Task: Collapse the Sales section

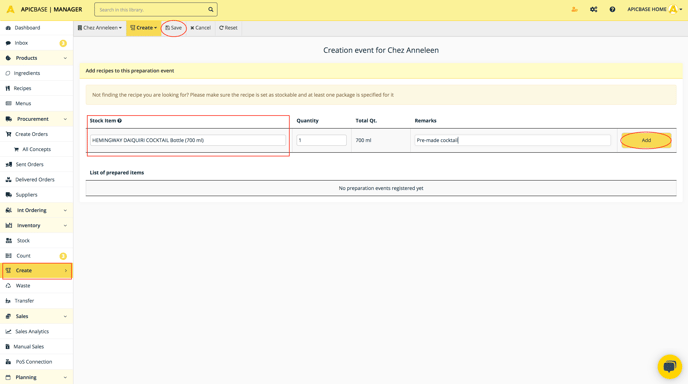Action: coord(65,316)
